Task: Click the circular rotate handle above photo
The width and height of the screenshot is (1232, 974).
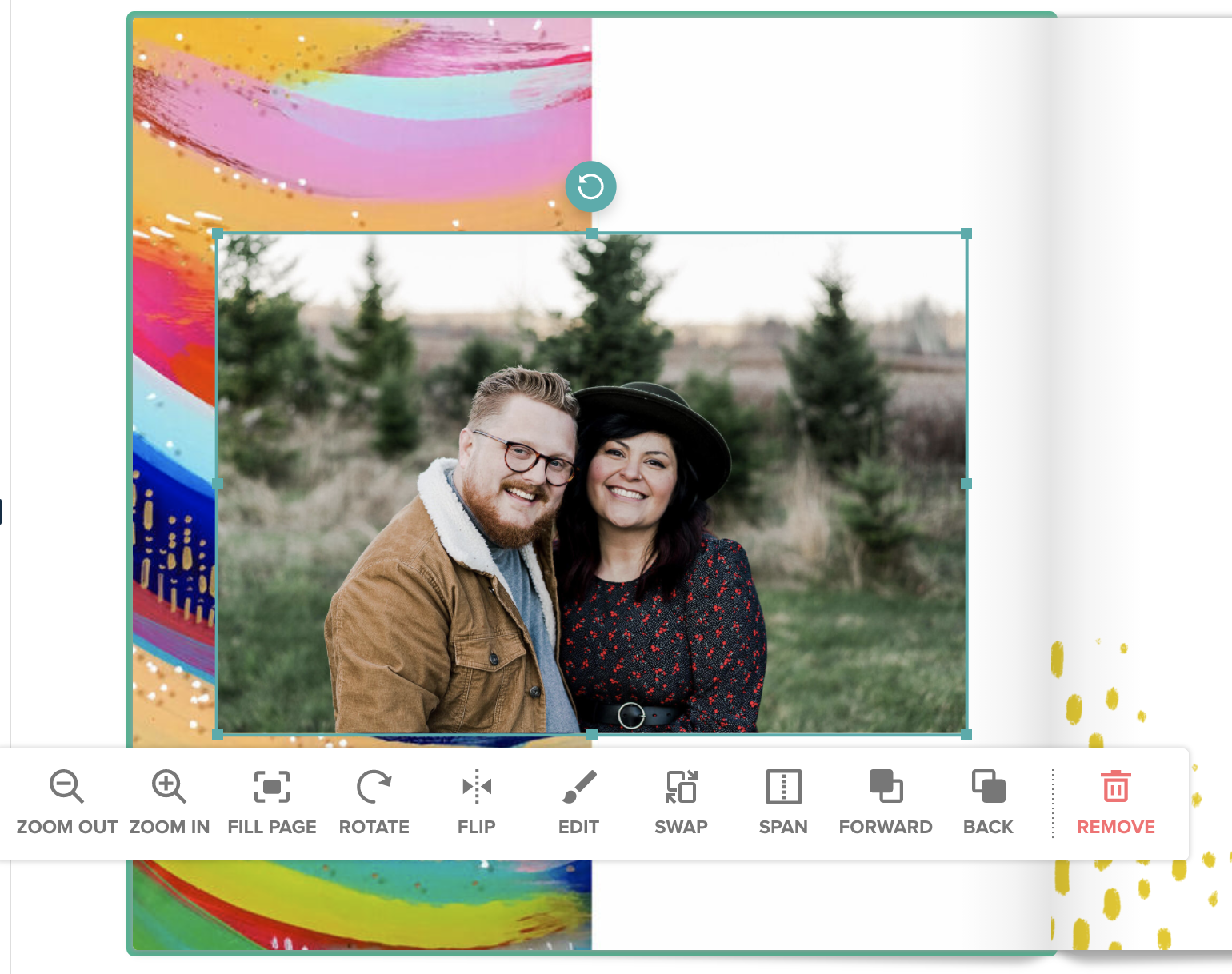Action: click(x=590, y=186)
